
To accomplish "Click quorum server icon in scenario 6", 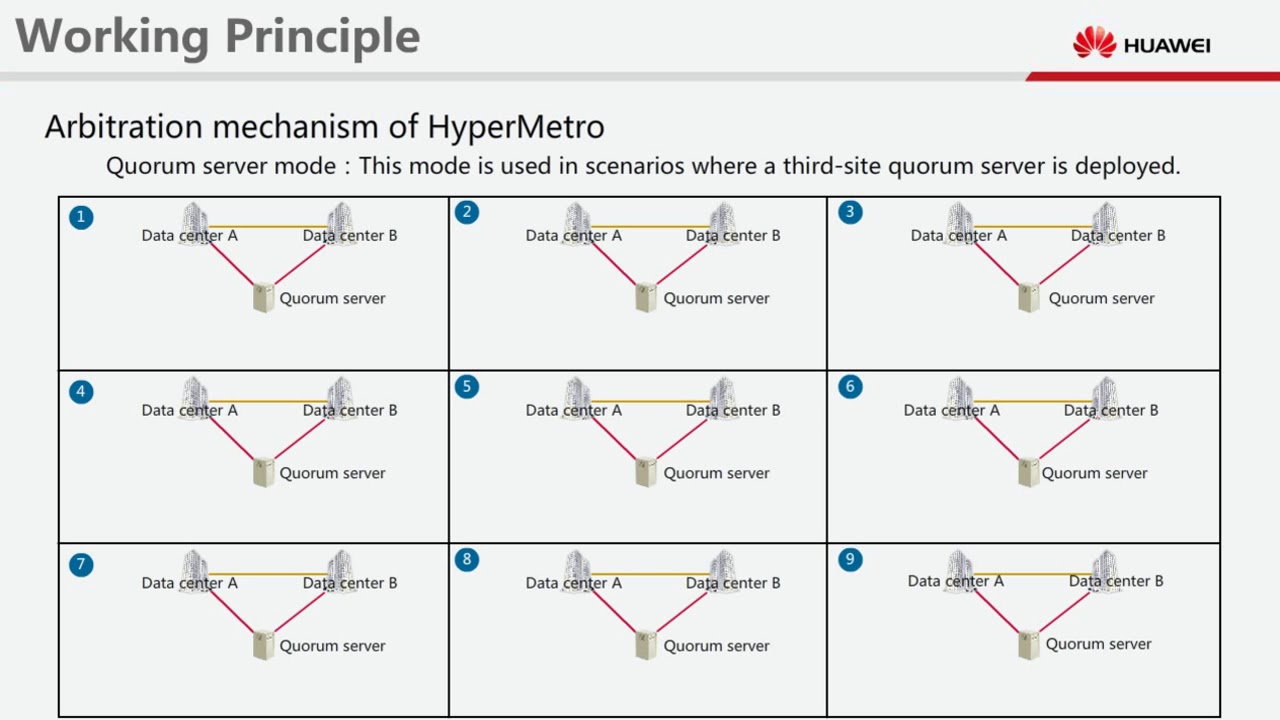I will point(1028,472).
